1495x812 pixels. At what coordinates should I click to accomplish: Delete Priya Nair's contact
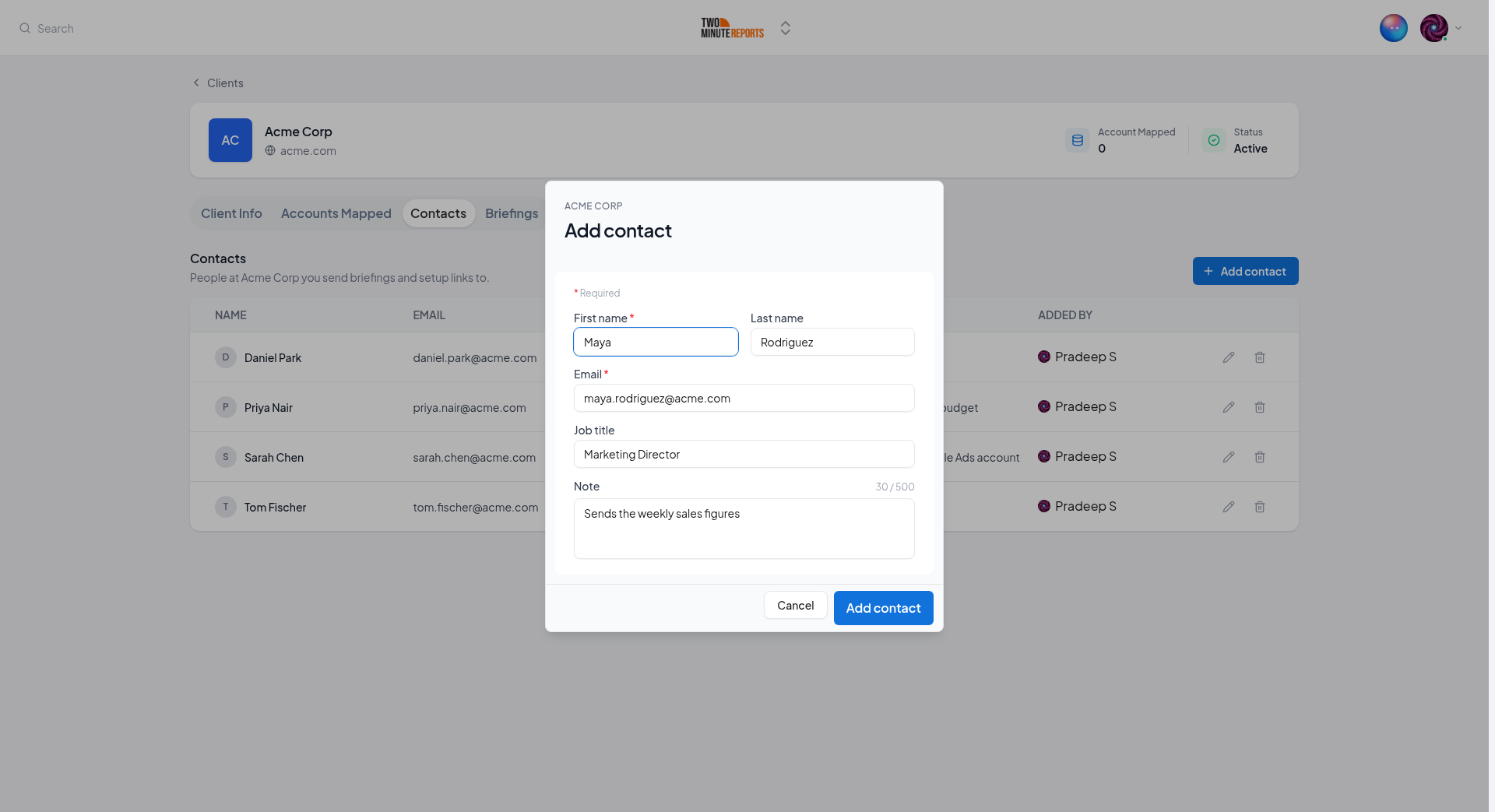(1260, 407)
